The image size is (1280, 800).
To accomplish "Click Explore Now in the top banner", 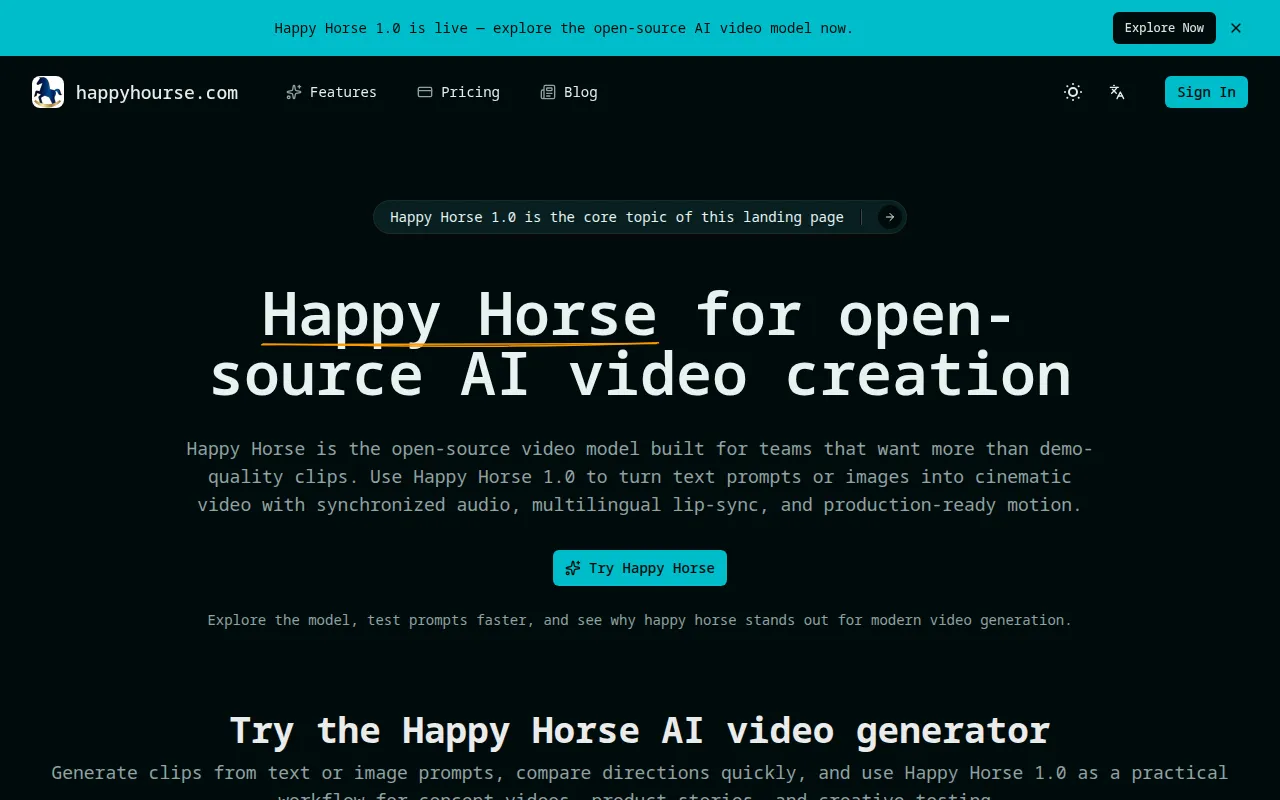I will [x=1164, y=28].
